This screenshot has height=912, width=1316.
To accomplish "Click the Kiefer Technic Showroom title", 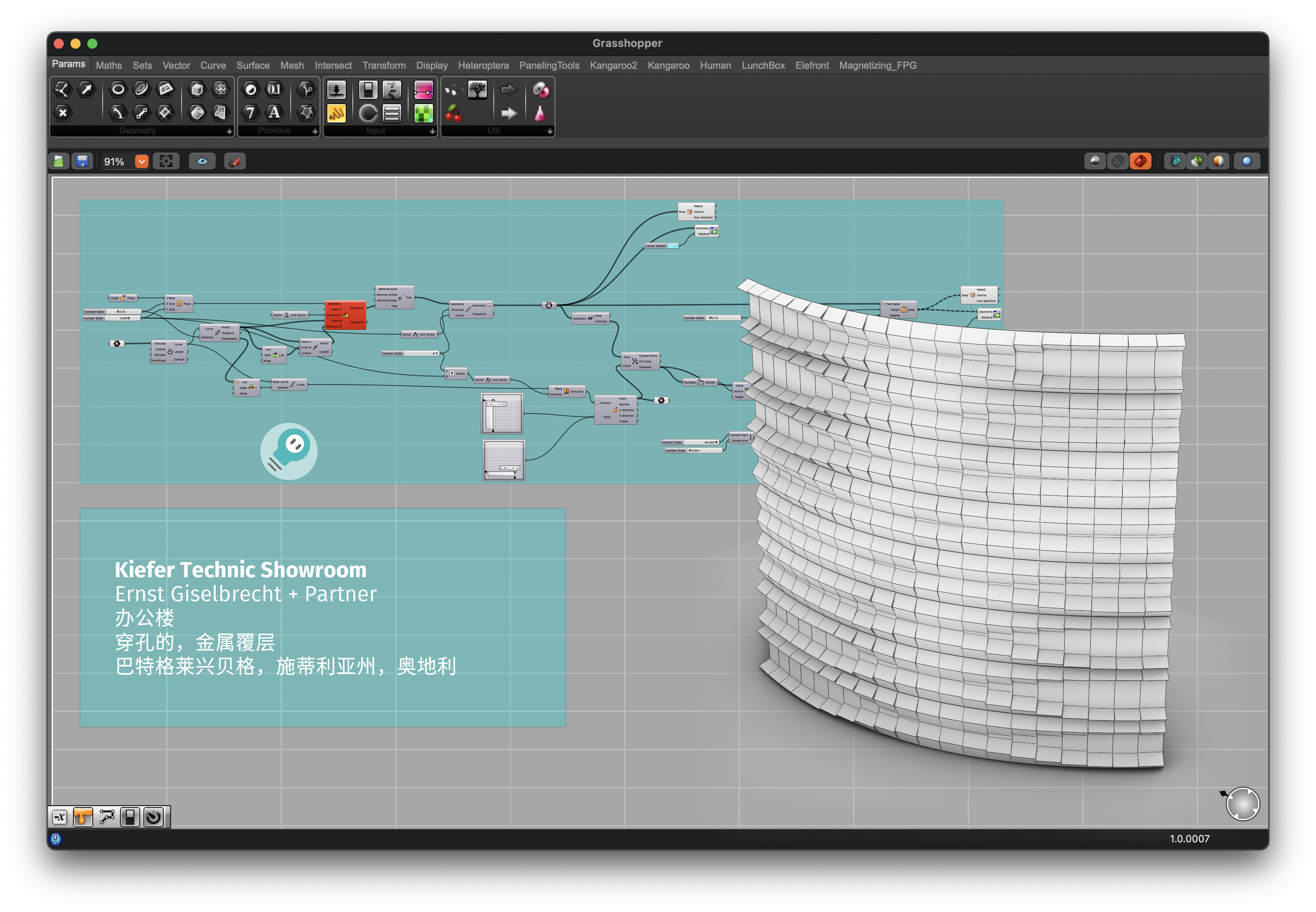I will pyautogui.click(x=240, y=570).
